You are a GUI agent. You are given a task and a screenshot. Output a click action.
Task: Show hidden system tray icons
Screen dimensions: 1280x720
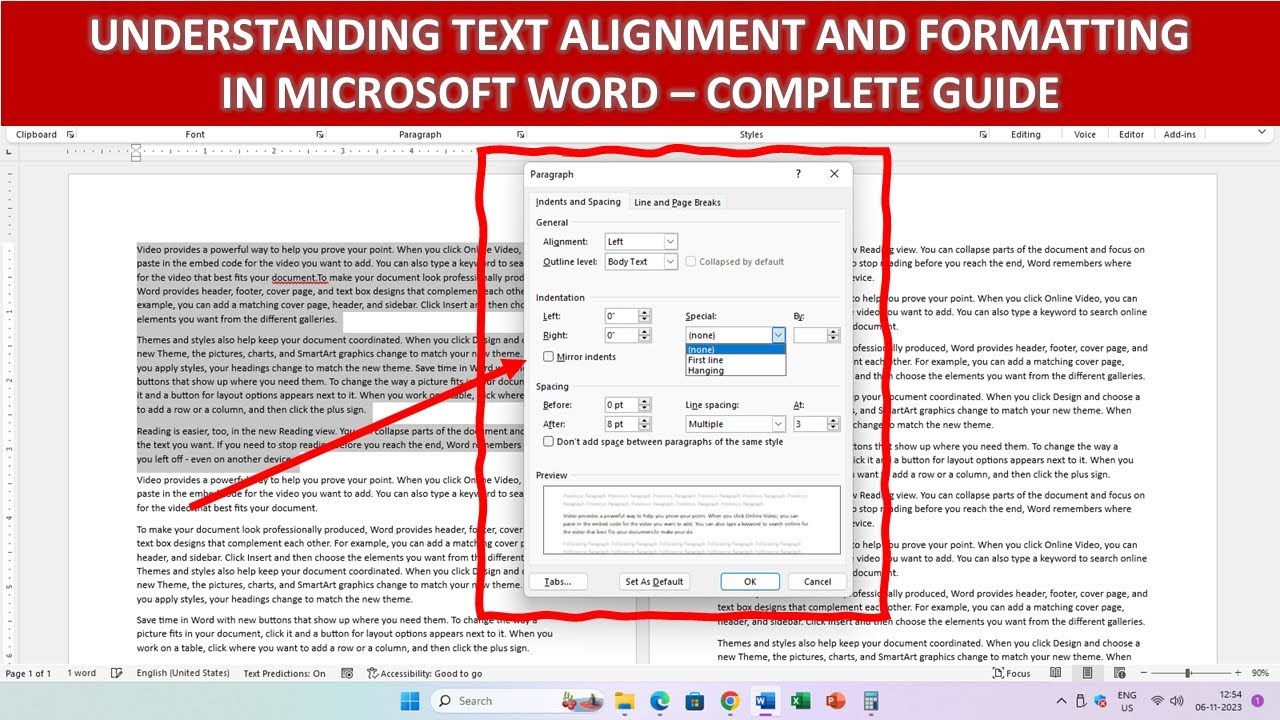[x=1062, y=701]
